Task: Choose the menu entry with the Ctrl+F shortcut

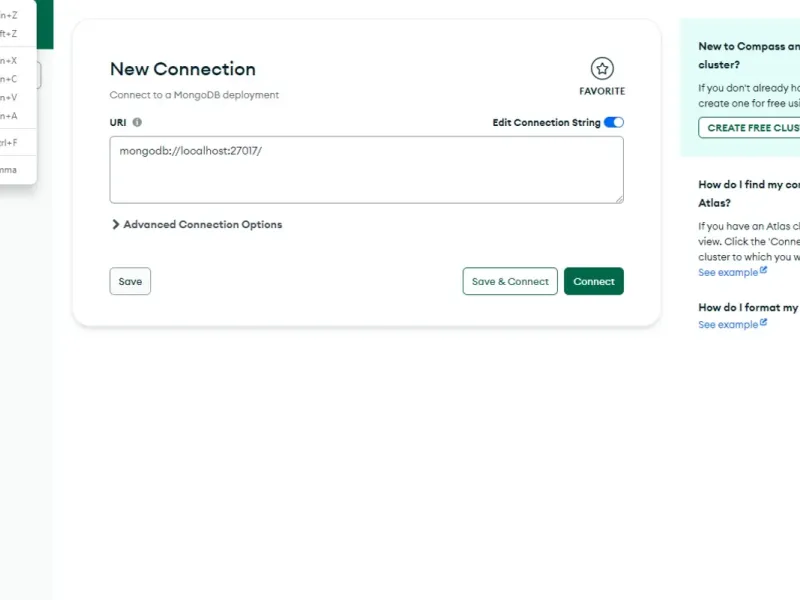Action: click(x=12, y=142)
